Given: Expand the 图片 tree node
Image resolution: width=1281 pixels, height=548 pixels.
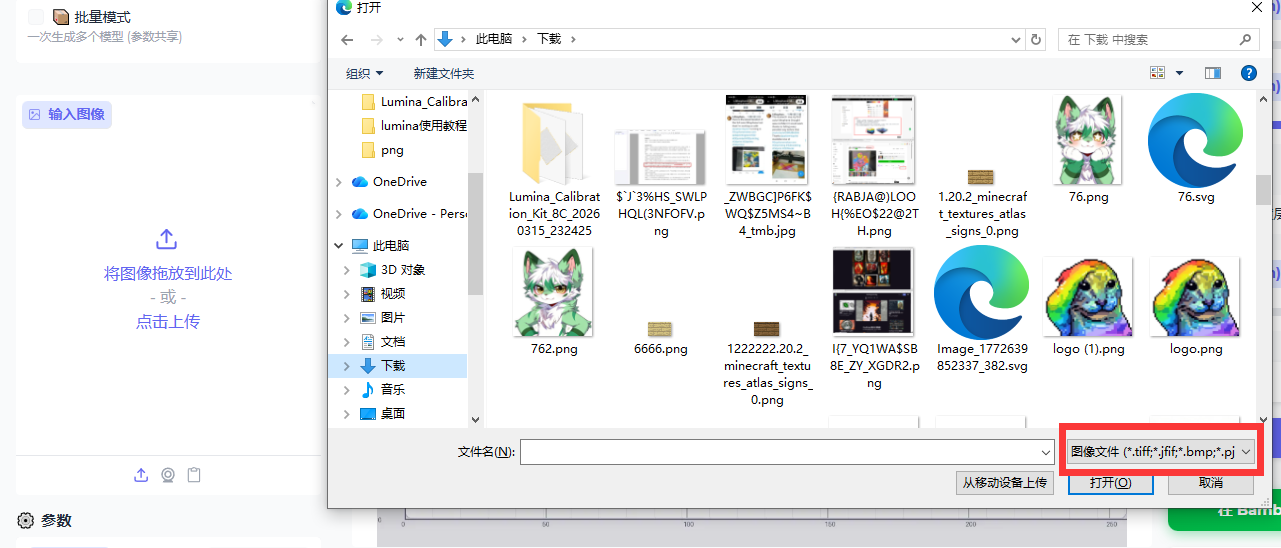Looking at the screenshot, I should coord(347,318).
